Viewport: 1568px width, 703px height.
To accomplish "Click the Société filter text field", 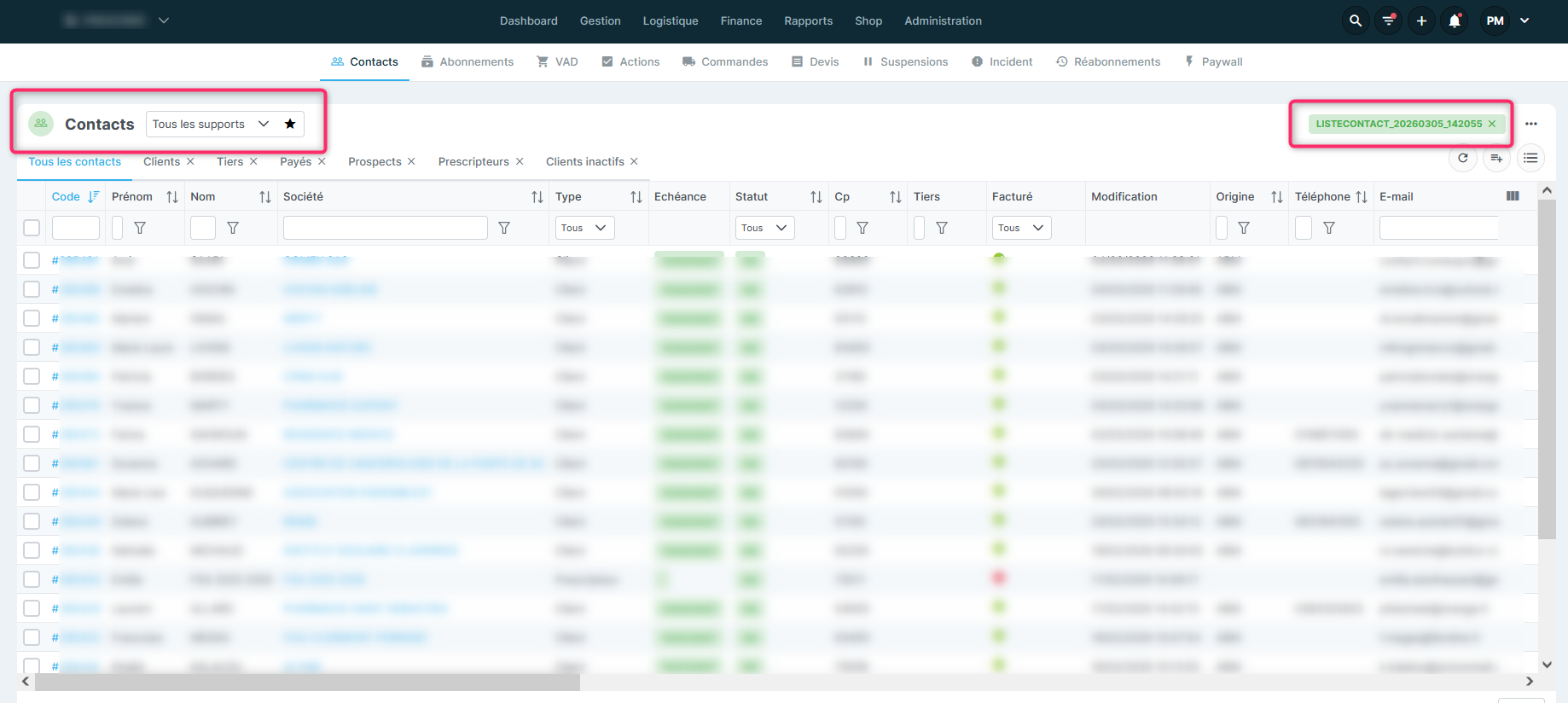I will 385,228.
